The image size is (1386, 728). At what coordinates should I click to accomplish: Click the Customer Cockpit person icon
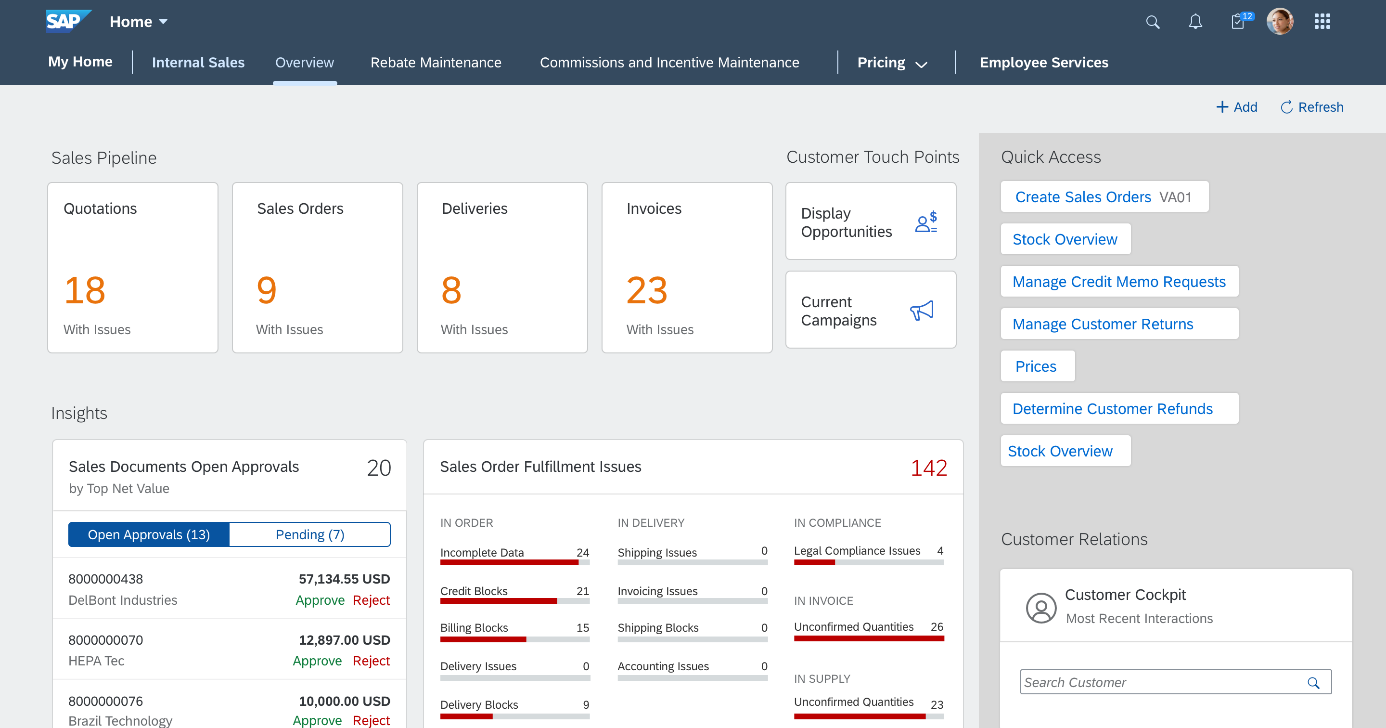1041,607
